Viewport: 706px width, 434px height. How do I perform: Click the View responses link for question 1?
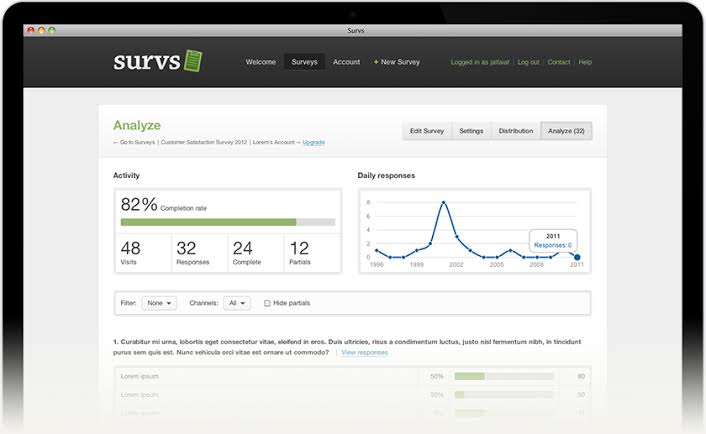(364, 353)
